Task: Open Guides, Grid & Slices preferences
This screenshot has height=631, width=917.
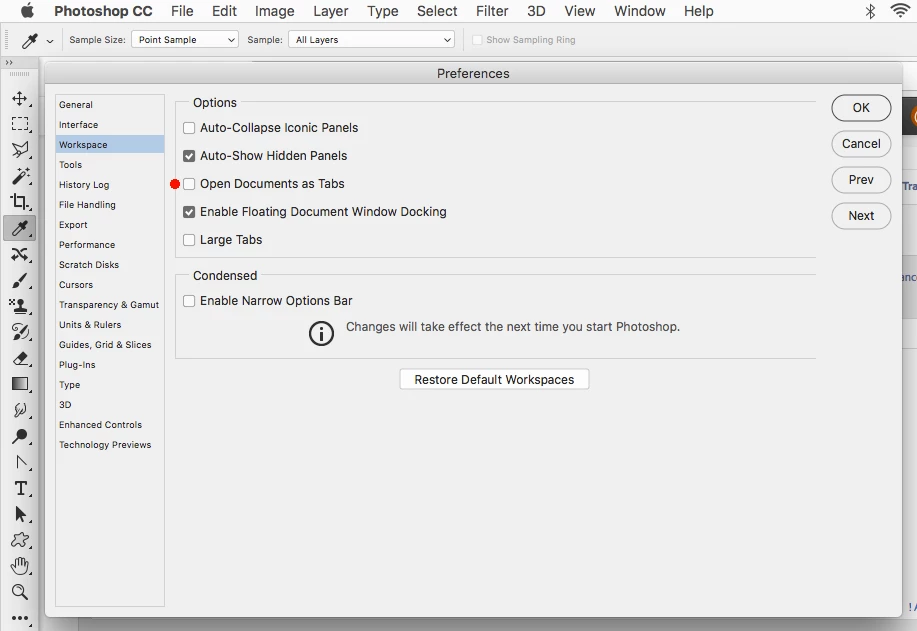Action: [110, 344]
